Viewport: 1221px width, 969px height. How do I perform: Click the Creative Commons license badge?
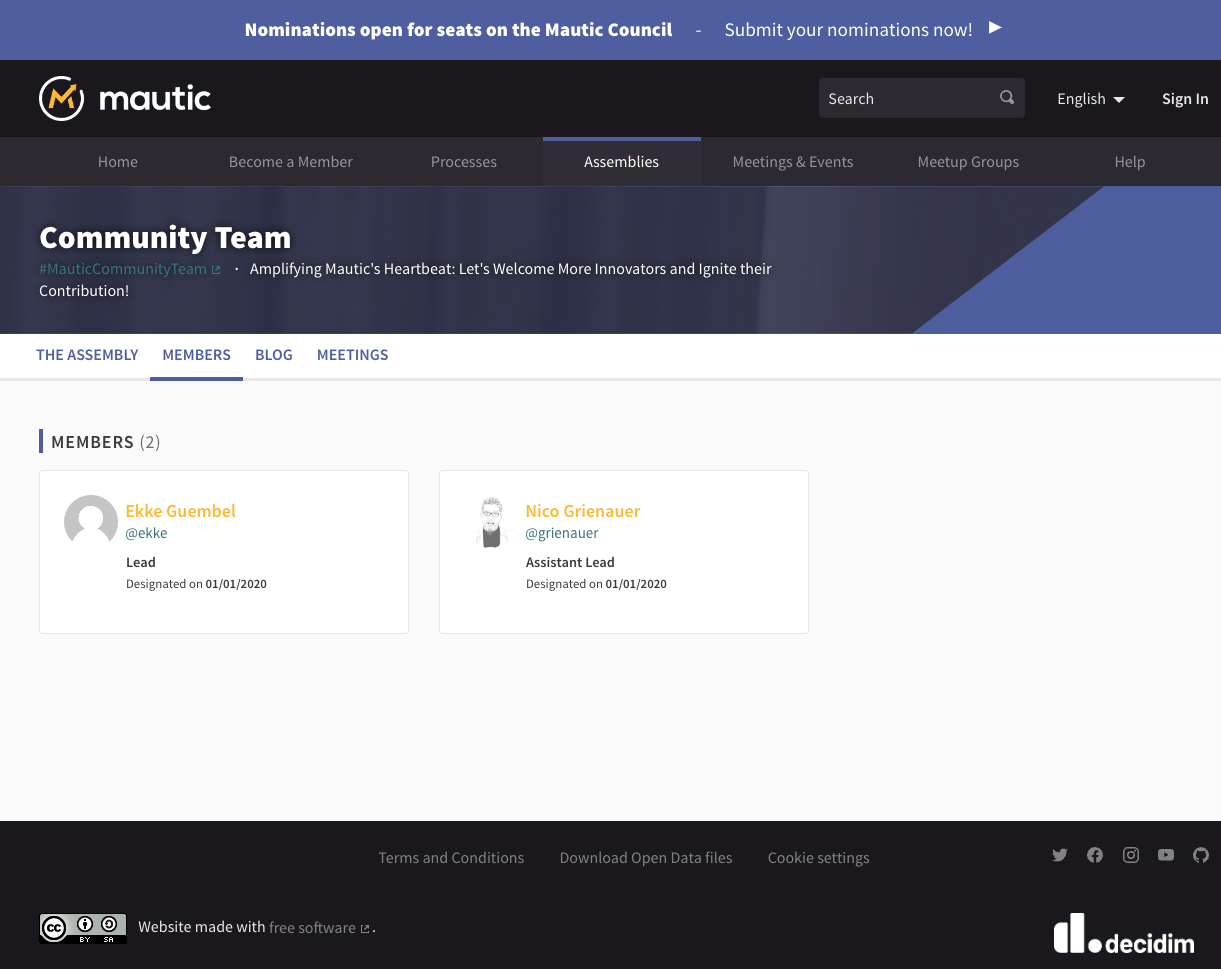tap(83, 928)
